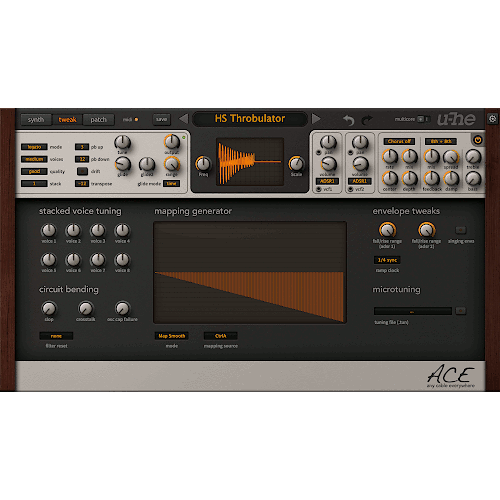Click the HS Throbulator preset name display
Viewport: 500px width, 500px height.
pyautogui.click(x=250, y=119)
